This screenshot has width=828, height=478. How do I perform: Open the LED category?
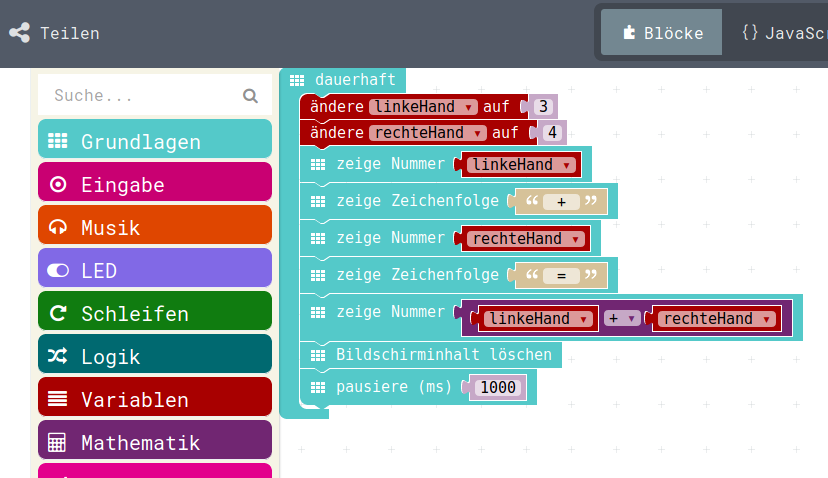155,268
